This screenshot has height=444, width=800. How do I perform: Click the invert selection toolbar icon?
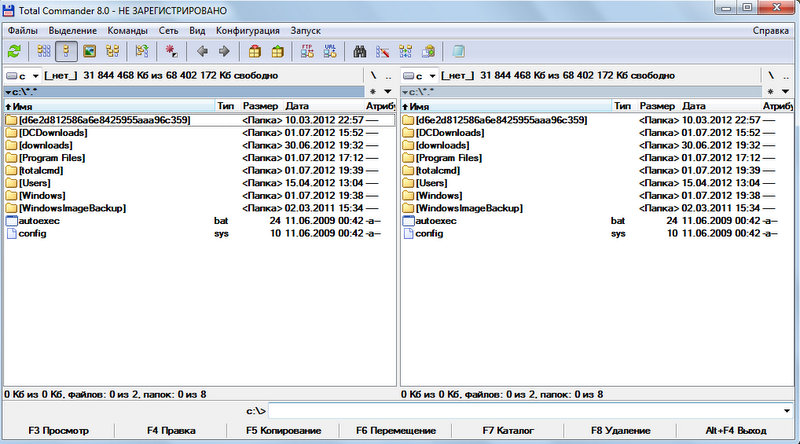(142, 51)
